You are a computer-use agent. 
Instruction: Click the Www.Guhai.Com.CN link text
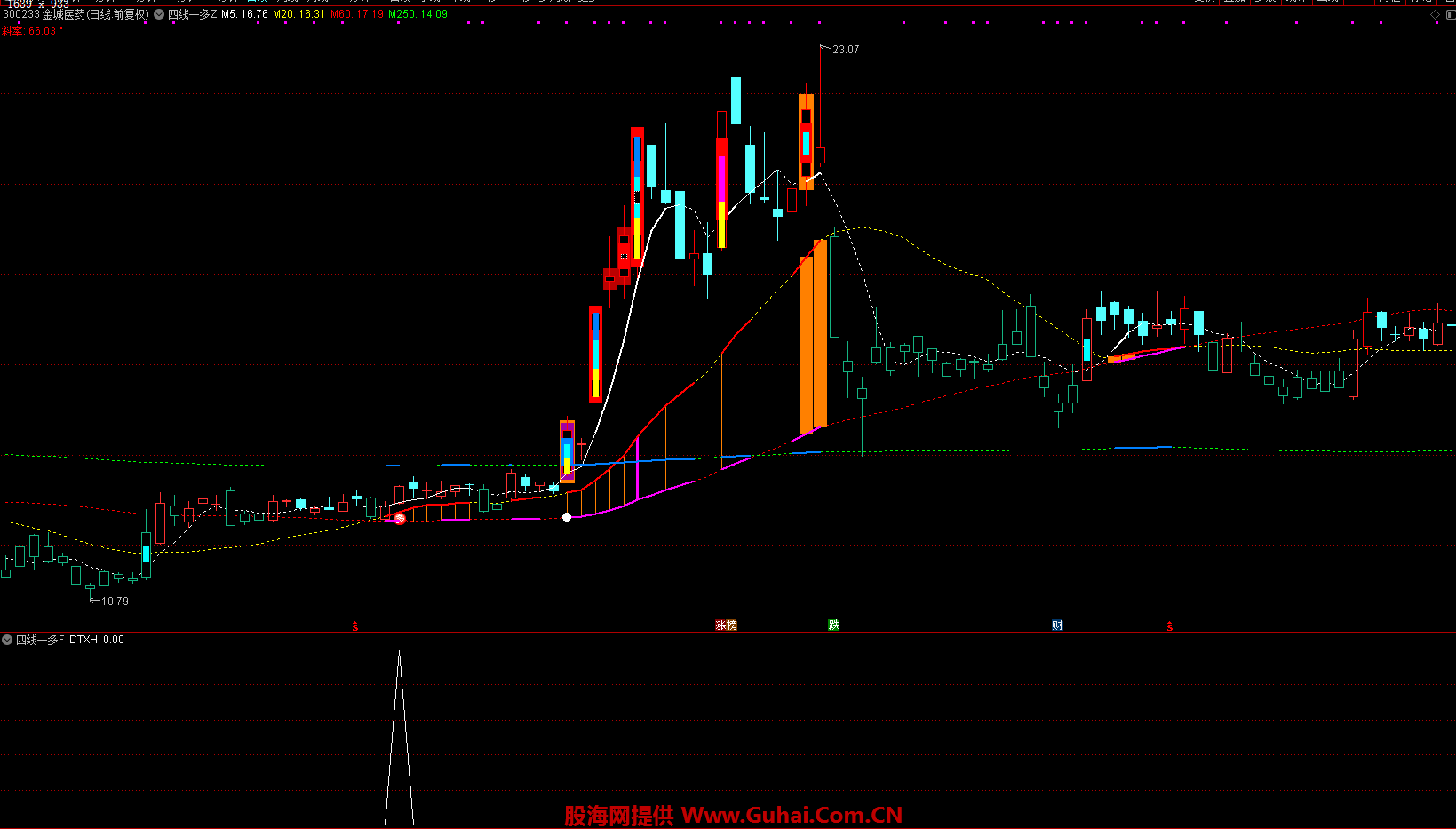(792, 815)
